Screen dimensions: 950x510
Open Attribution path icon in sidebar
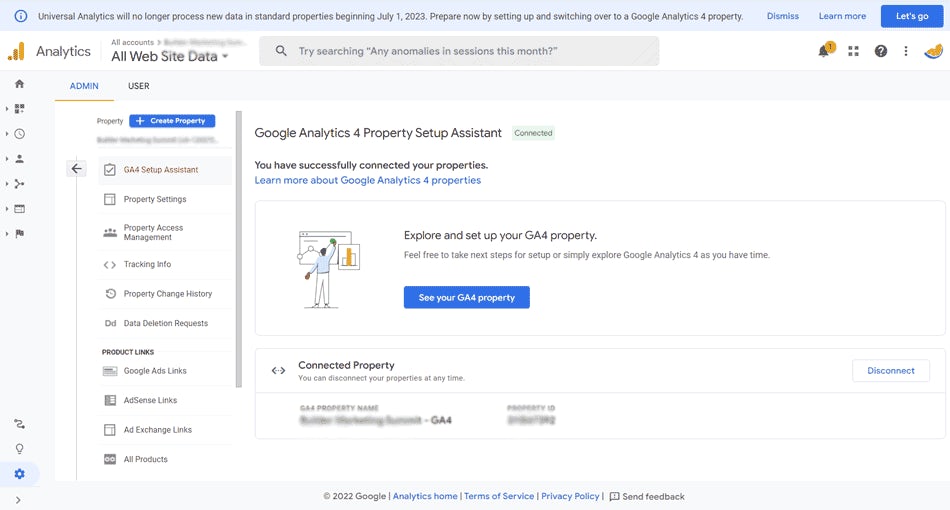point(19,424)
